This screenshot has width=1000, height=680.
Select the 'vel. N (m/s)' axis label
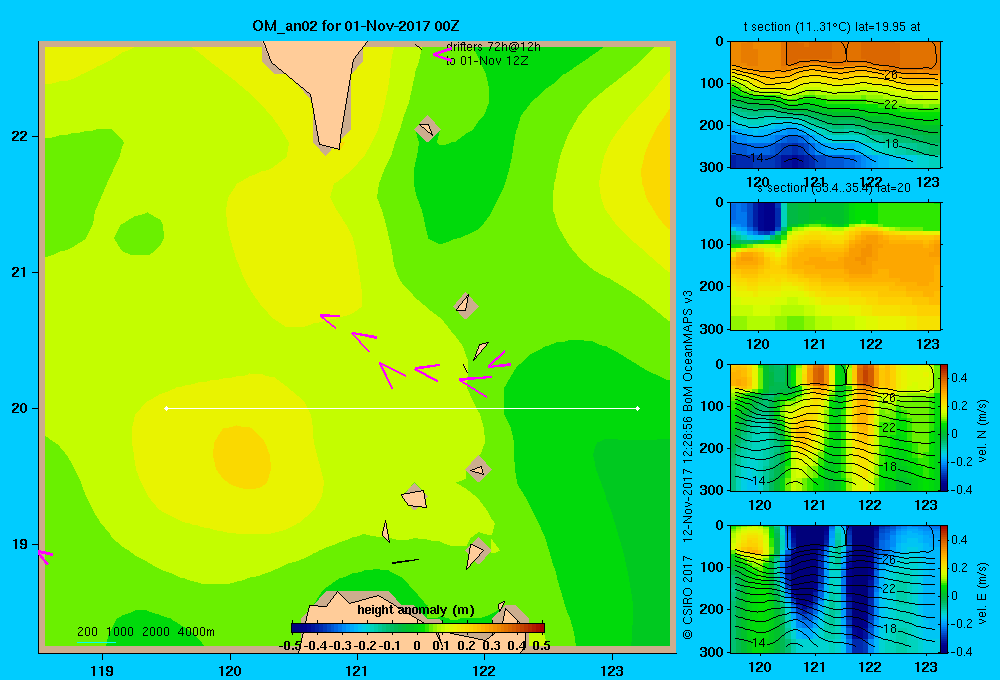[982, 431]
